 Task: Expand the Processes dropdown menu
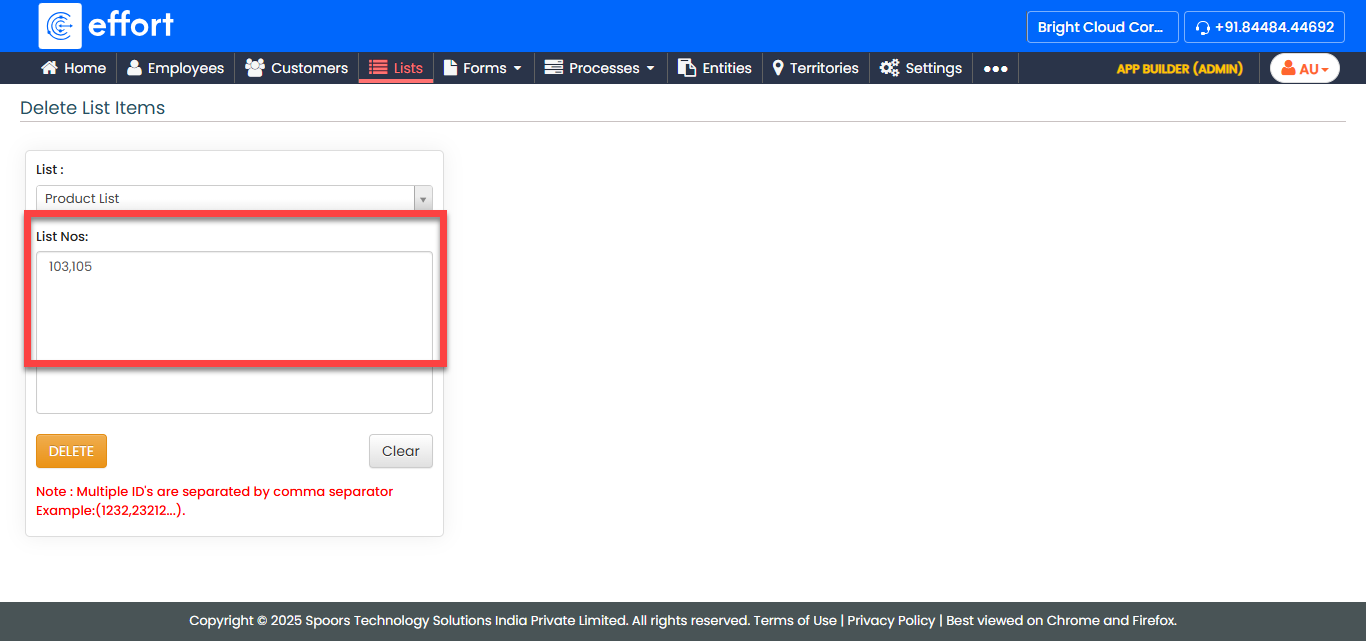point(600,68)
